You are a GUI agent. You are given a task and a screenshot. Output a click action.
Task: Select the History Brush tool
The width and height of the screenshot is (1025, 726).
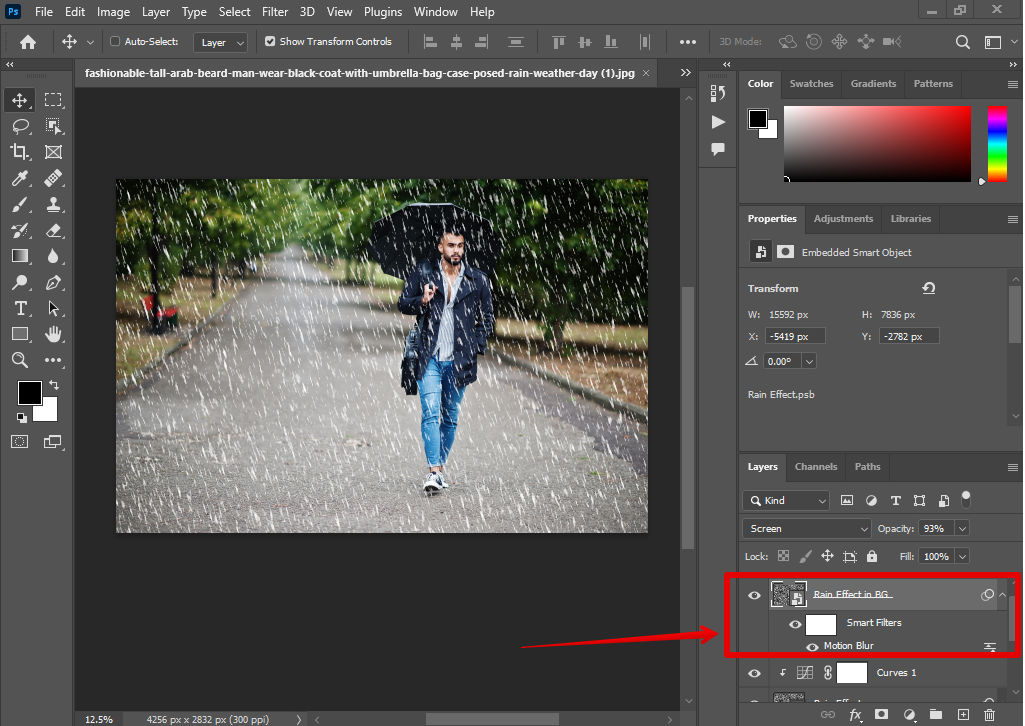pos(20,231)
